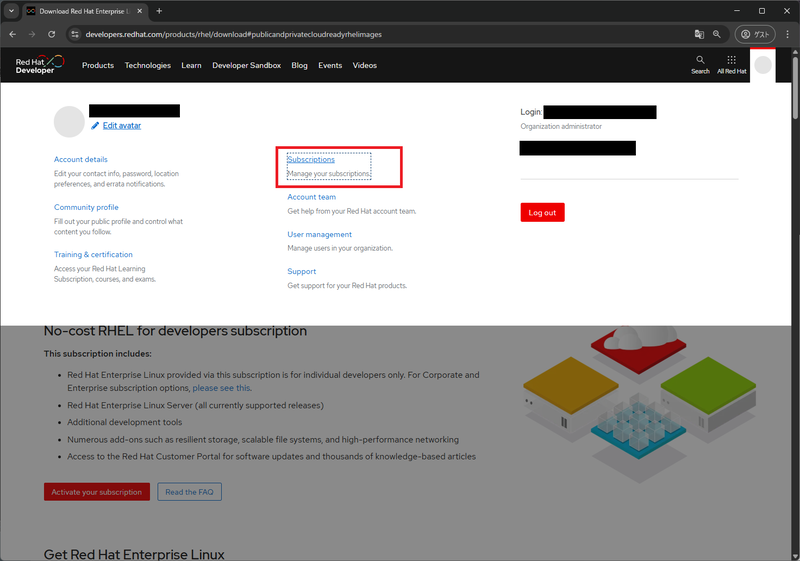Click the site information icon in address bar
This screenshot has width=800, height=561.
[x=75, y=34]
